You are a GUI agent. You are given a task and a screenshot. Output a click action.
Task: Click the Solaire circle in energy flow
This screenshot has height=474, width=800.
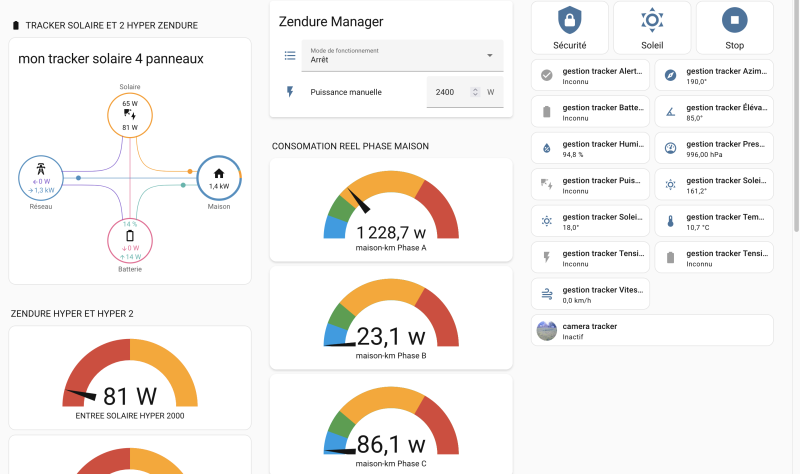[x=130, y=115]
